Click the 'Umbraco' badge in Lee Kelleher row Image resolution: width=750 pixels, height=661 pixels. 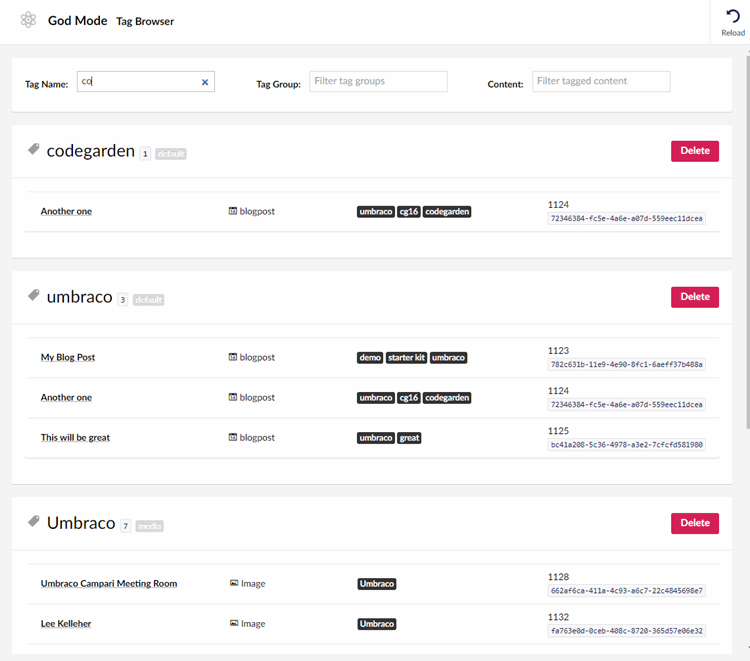(377, 624)
